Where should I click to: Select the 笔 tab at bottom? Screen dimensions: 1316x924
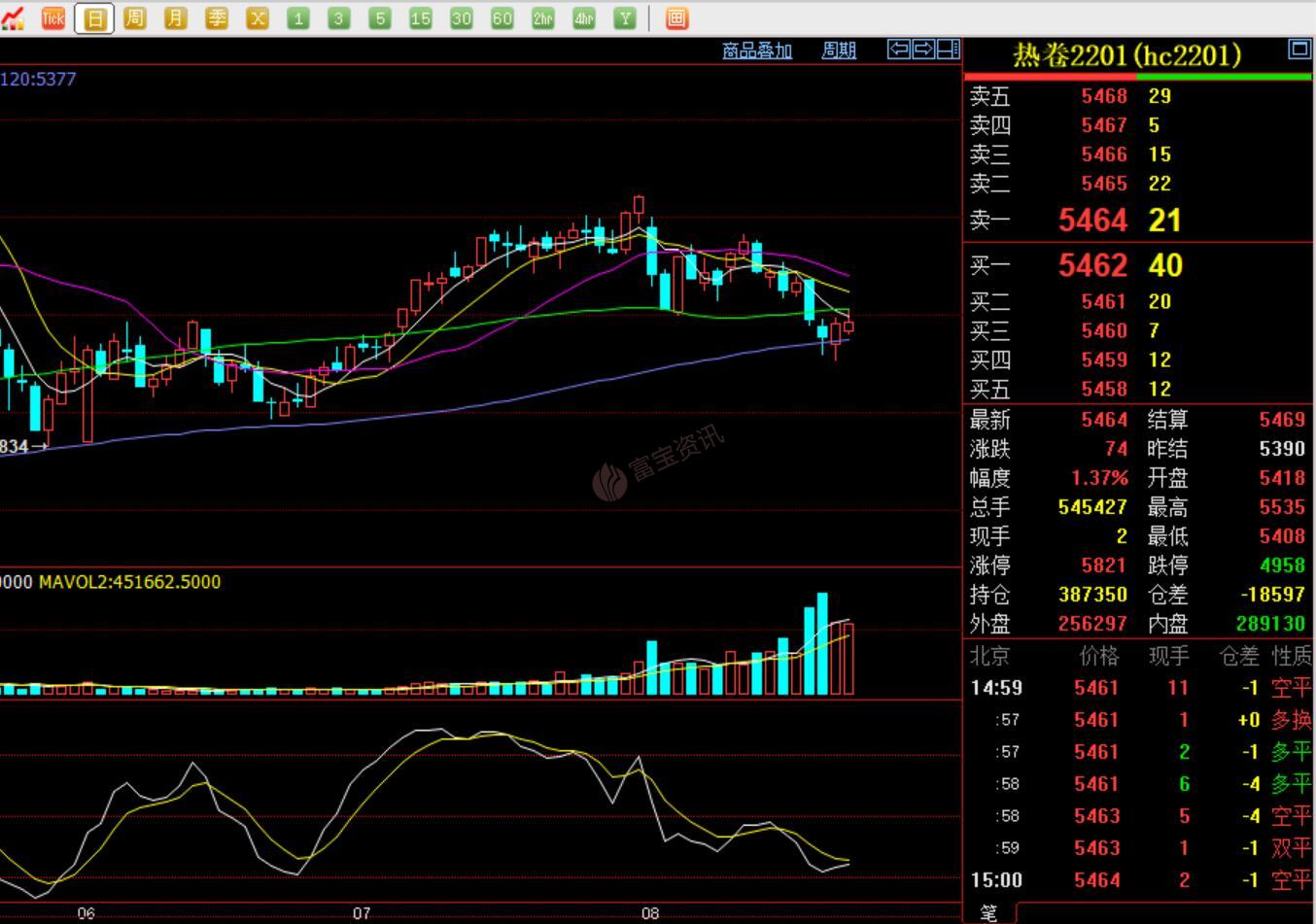(x=988, y=912)
